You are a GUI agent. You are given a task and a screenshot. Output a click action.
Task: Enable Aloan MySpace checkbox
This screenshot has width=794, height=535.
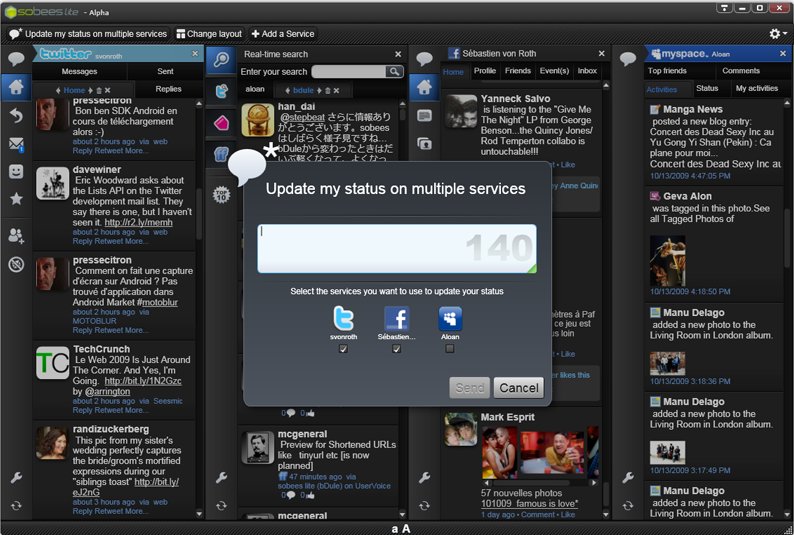click(450, 349)
